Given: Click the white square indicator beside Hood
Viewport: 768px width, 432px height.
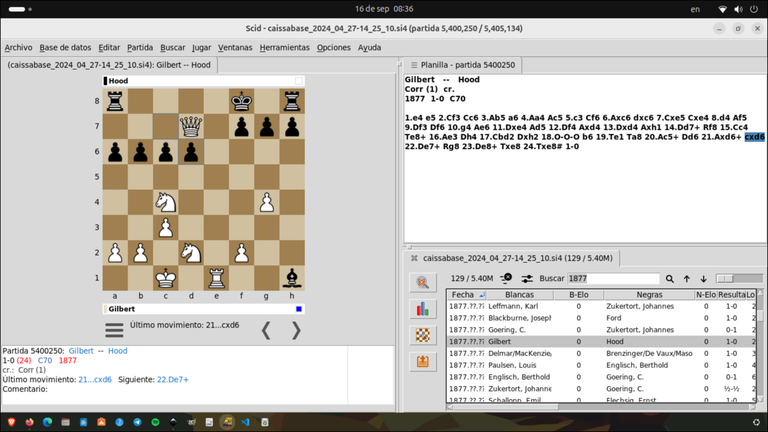Looking at the screenshot, I should 299,81.
